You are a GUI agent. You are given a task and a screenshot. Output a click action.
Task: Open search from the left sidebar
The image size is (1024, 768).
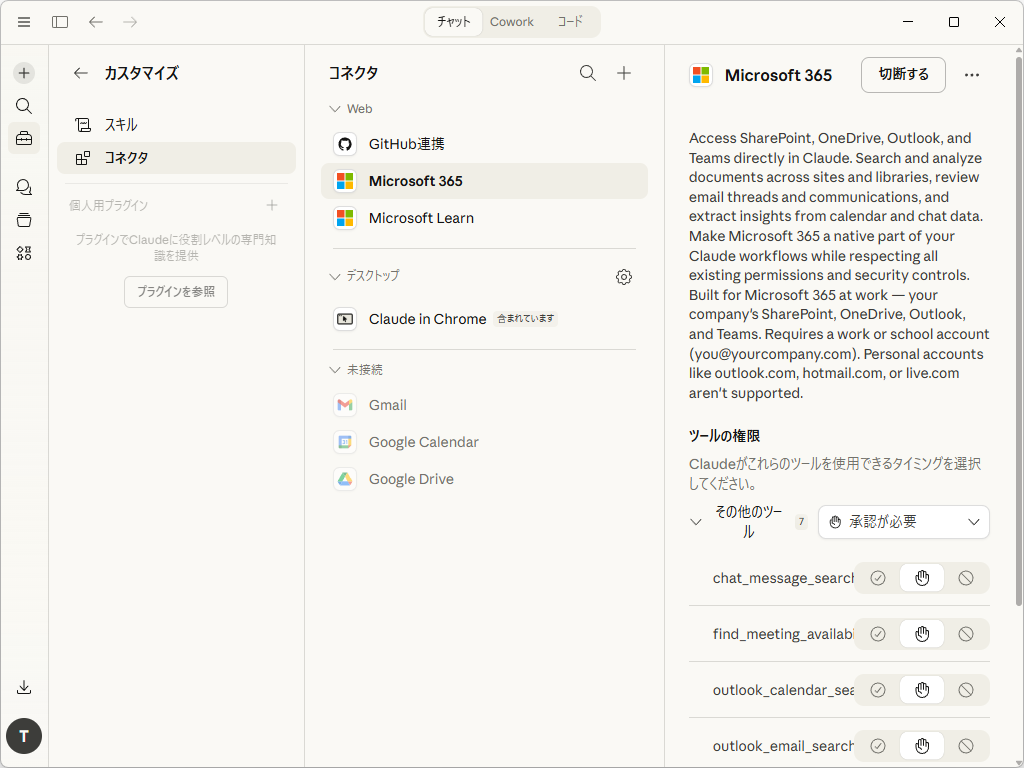[x=23, y=105]
